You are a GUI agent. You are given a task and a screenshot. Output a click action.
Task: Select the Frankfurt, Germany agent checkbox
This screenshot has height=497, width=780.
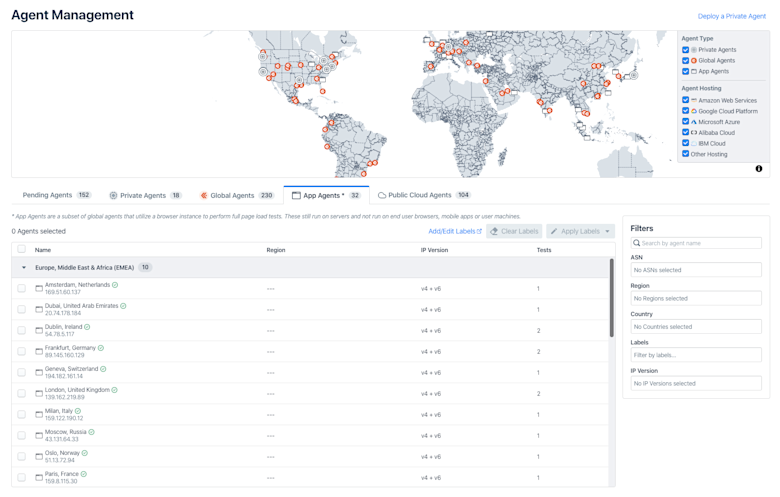(x=21, y=352)
